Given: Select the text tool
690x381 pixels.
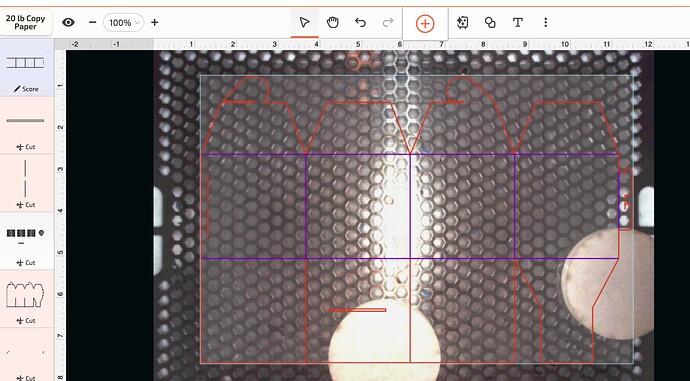Looking at the screenshot, I should [x=518, y=22].
